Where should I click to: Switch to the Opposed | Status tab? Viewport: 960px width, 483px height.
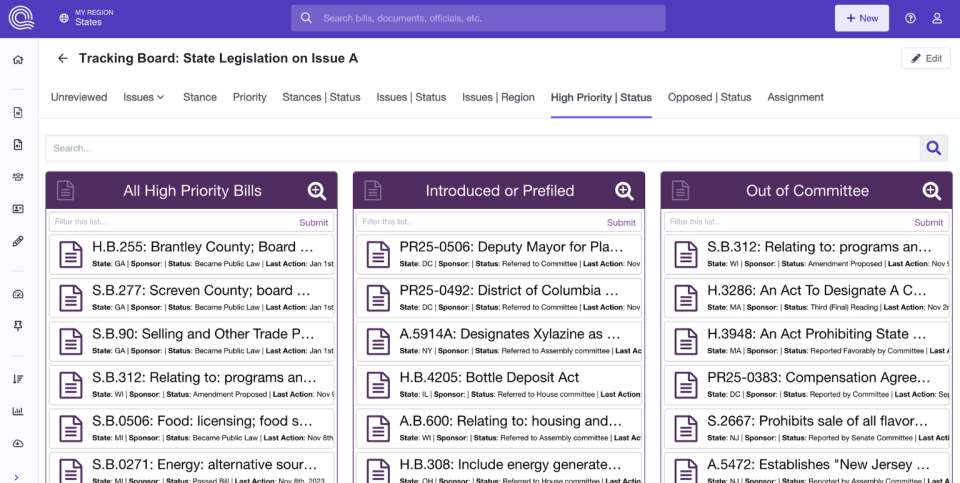709,97
